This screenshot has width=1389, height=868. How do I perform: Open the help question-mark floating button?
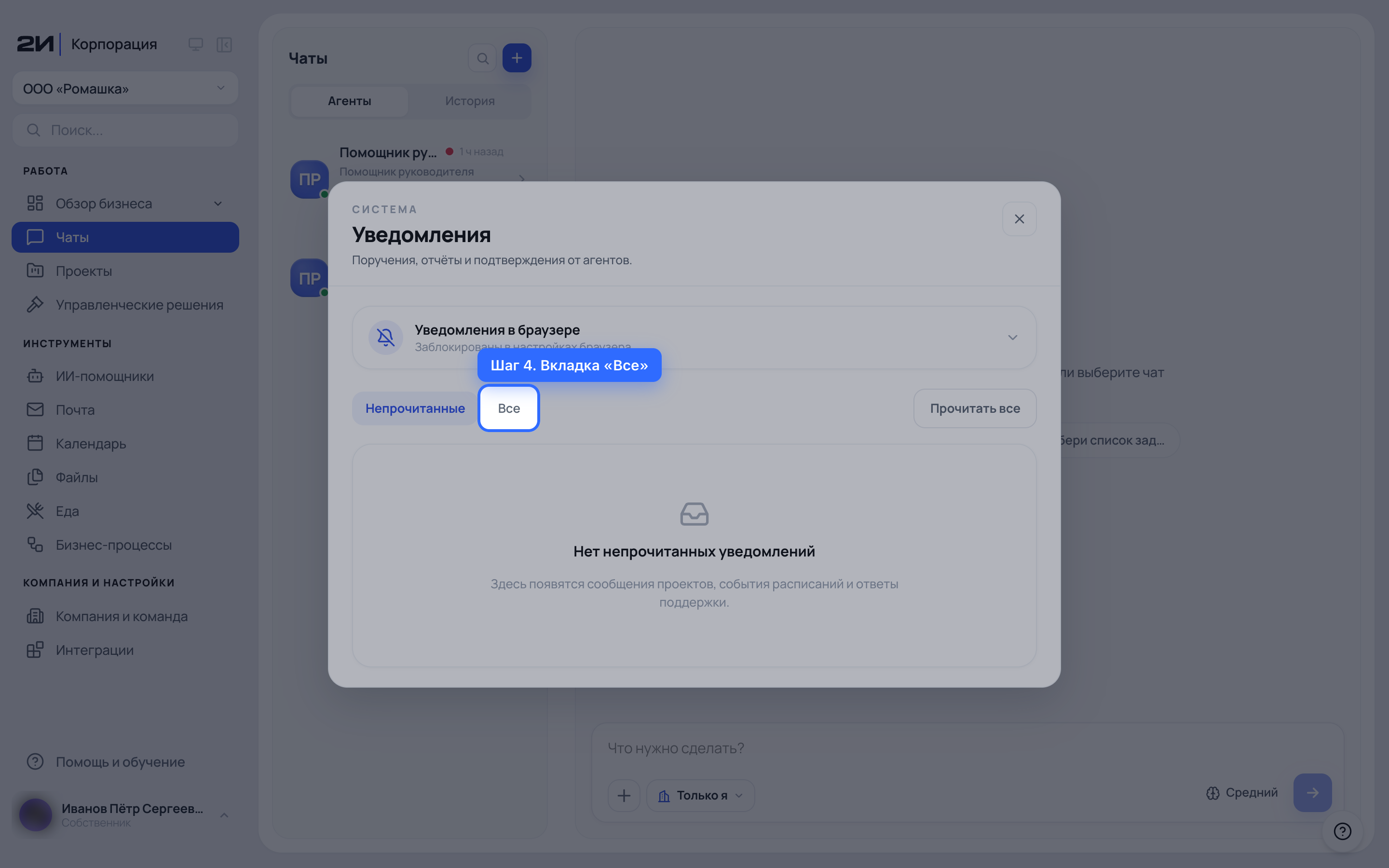pos(1342,831)
